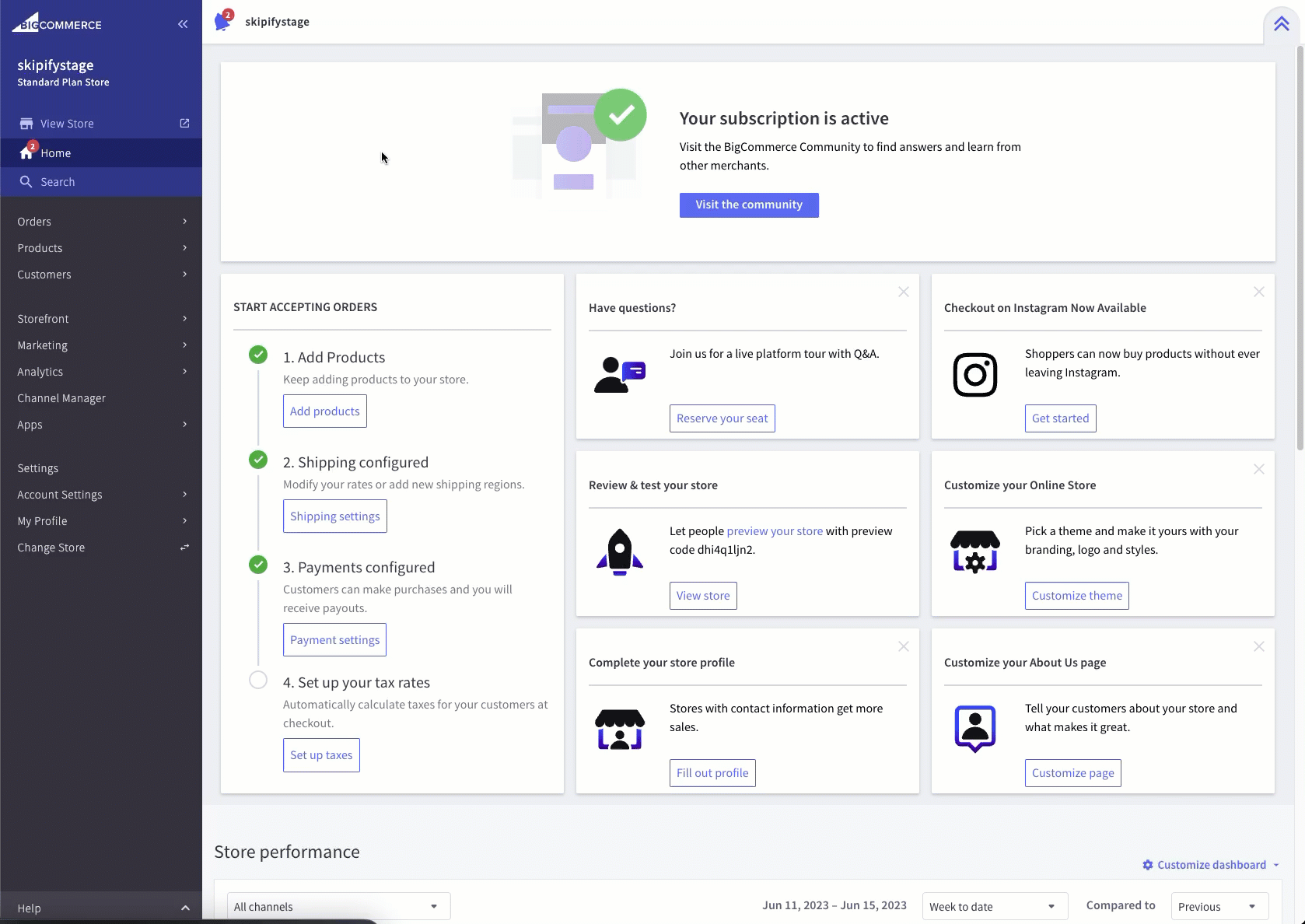1305x924 pixels.
Task: Click the Shipping configured checkmark
Action: (x=258, y=460)
